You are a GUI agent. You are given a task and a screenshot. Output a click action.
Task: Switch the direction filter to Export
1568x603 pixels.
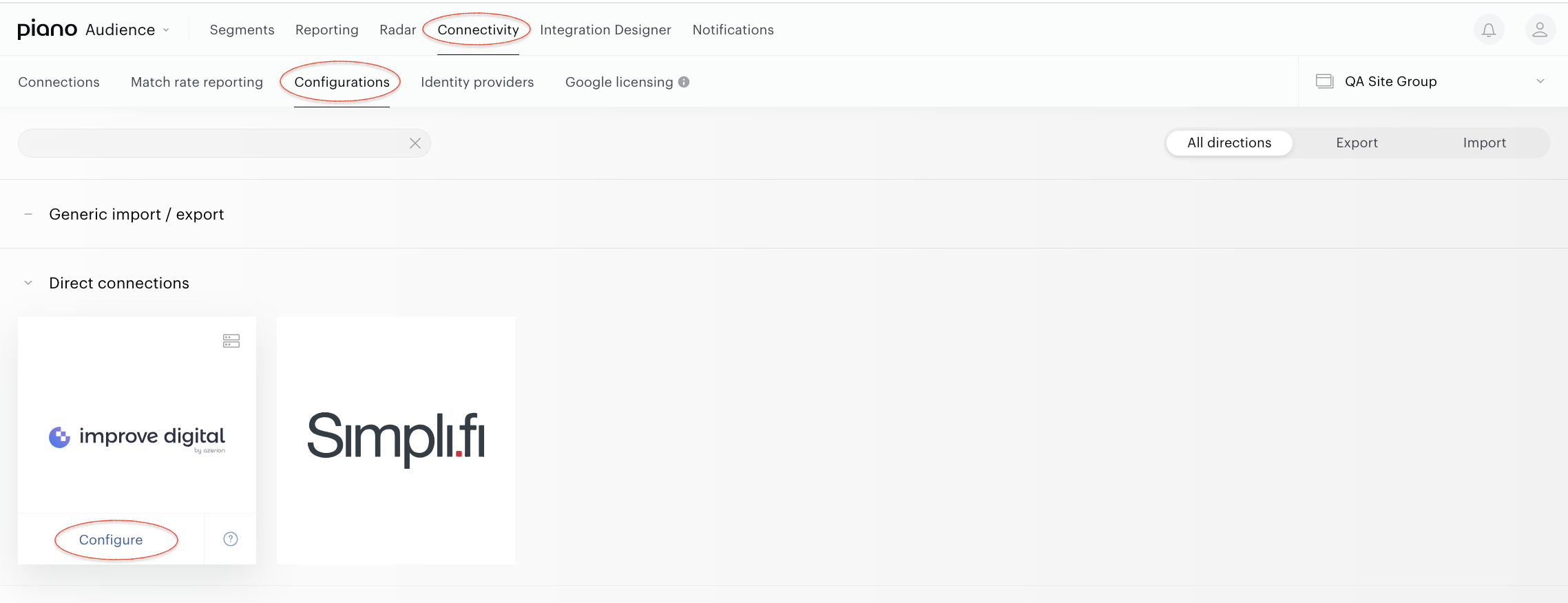click(1357, 142)
